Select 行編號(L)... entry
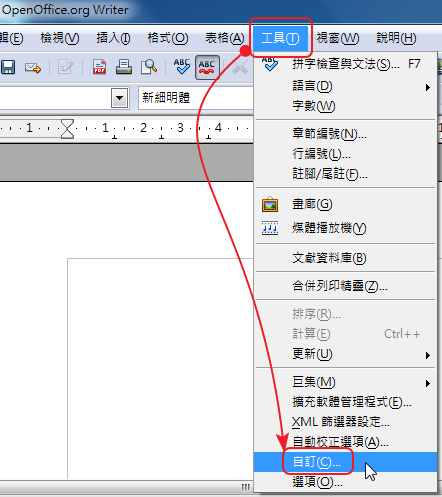The height and width of the screenshot is (497, 442). coord(346,154)
